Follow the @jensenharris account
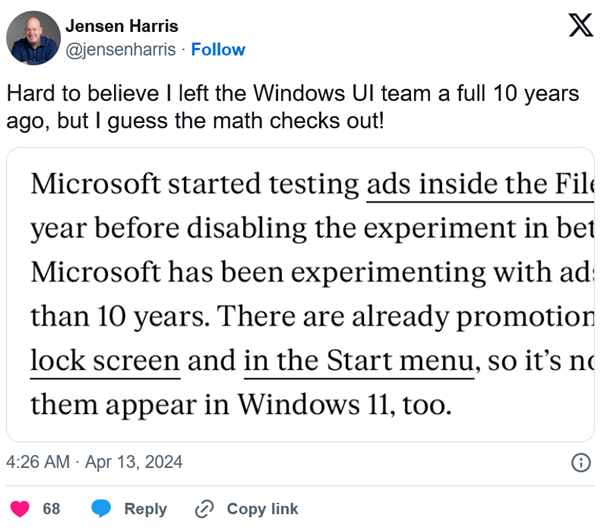The image size is (600, 530). pos(218,50)
